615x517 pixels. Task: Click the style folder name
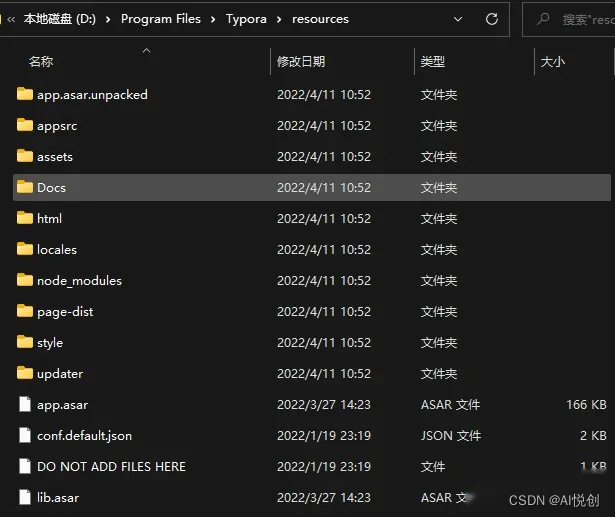coord(50,343)
